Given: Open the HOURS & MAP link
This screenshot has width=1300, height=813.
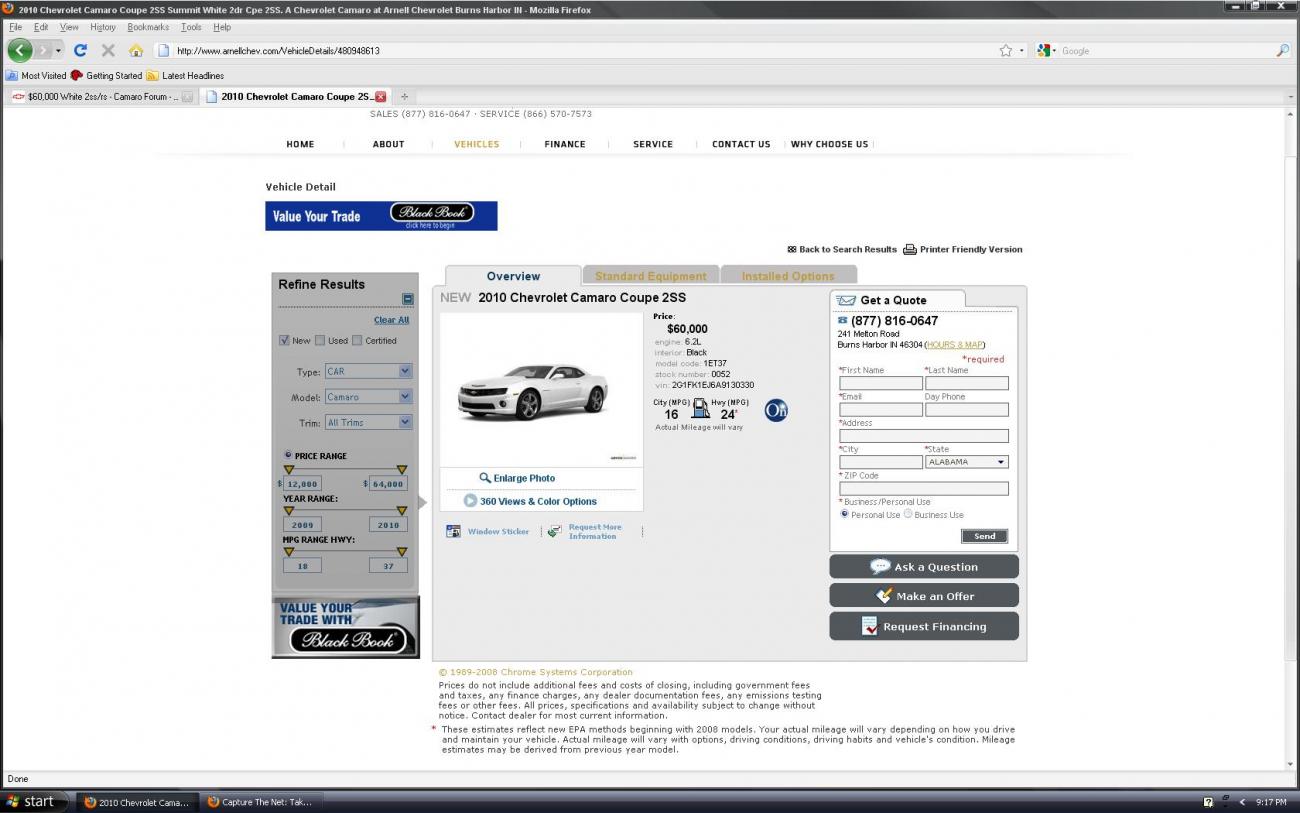Looking at the screenshot, I should point(955,345).
